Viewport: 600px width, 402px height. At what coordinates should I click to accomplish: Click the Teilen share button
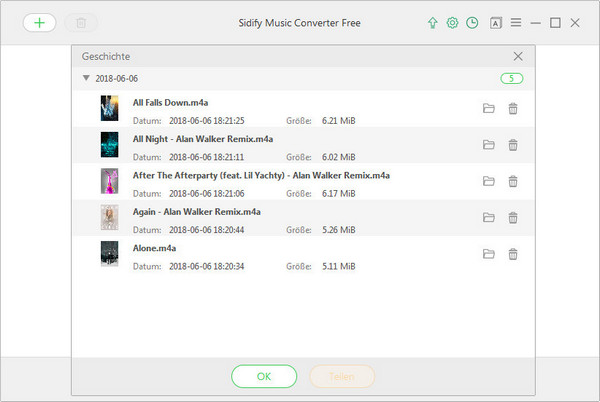pos(342,376)
